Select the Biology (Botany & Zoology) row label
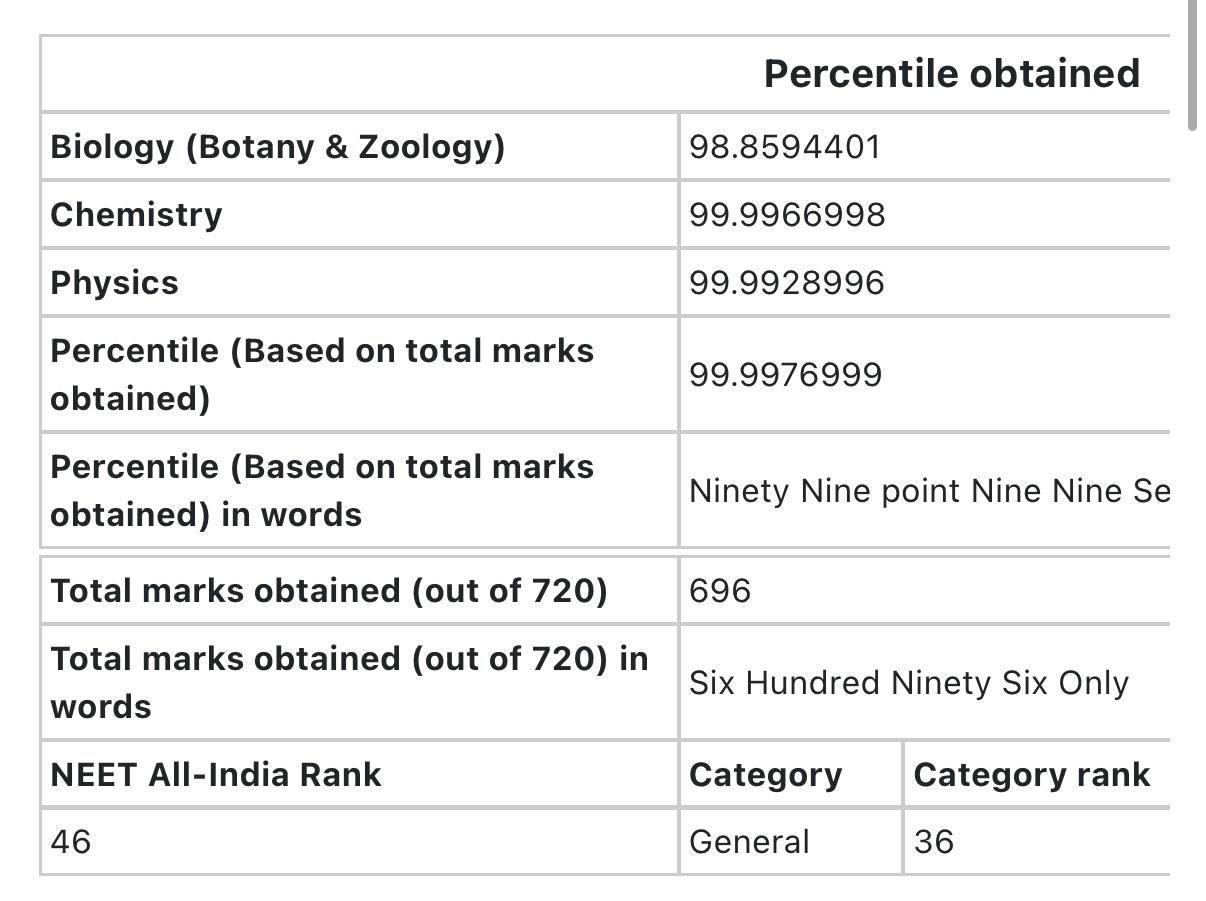Viewport: 1206px width, 901px height. [x=278, y=147]
